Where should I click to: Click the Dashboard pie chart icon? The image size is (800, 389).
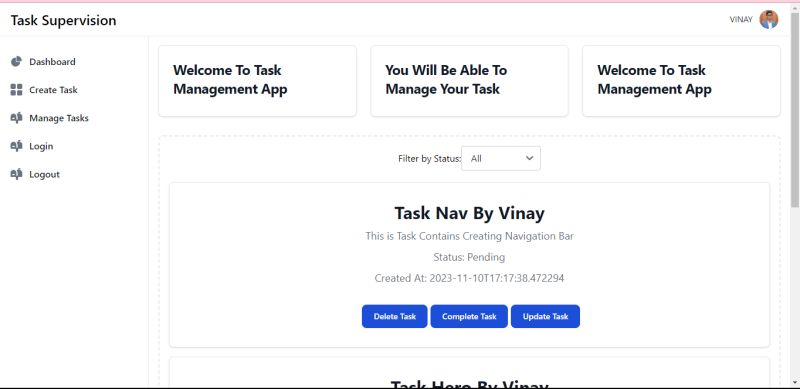[16, 61]
